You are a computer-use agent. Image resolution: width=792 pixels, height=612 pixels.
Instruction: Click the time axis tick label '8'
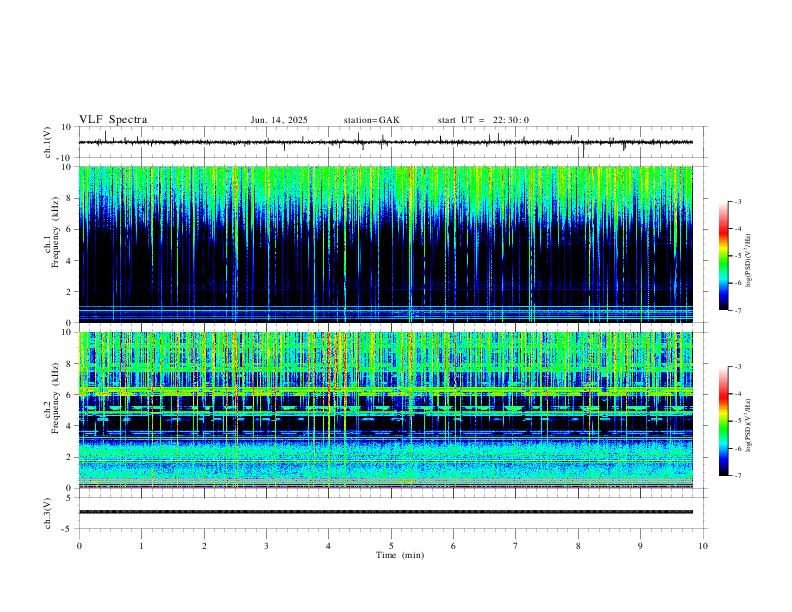point(578,546)
